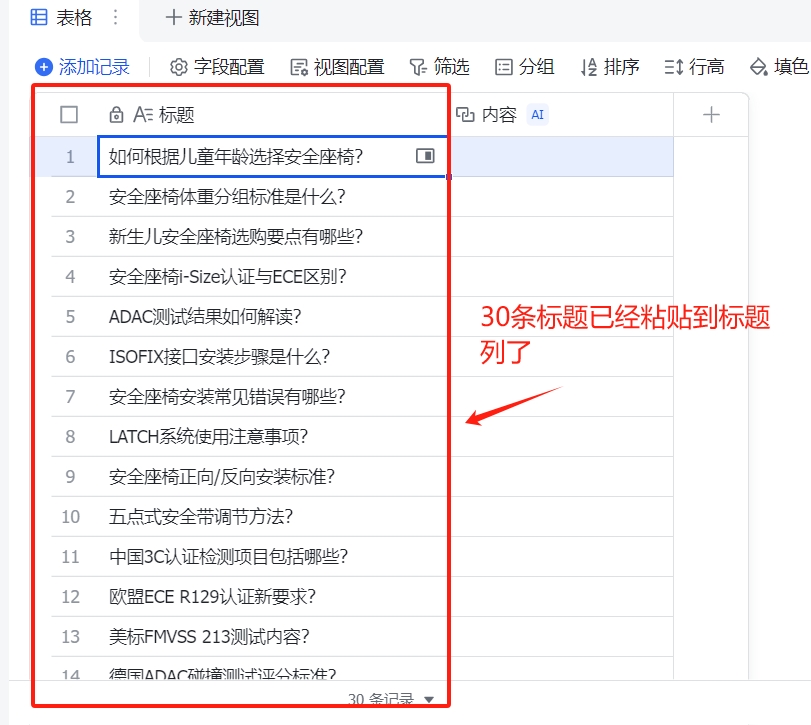Select cell 五点式安全带调节方法?
This screenshot has height=725, width=811.
(272, 517)
